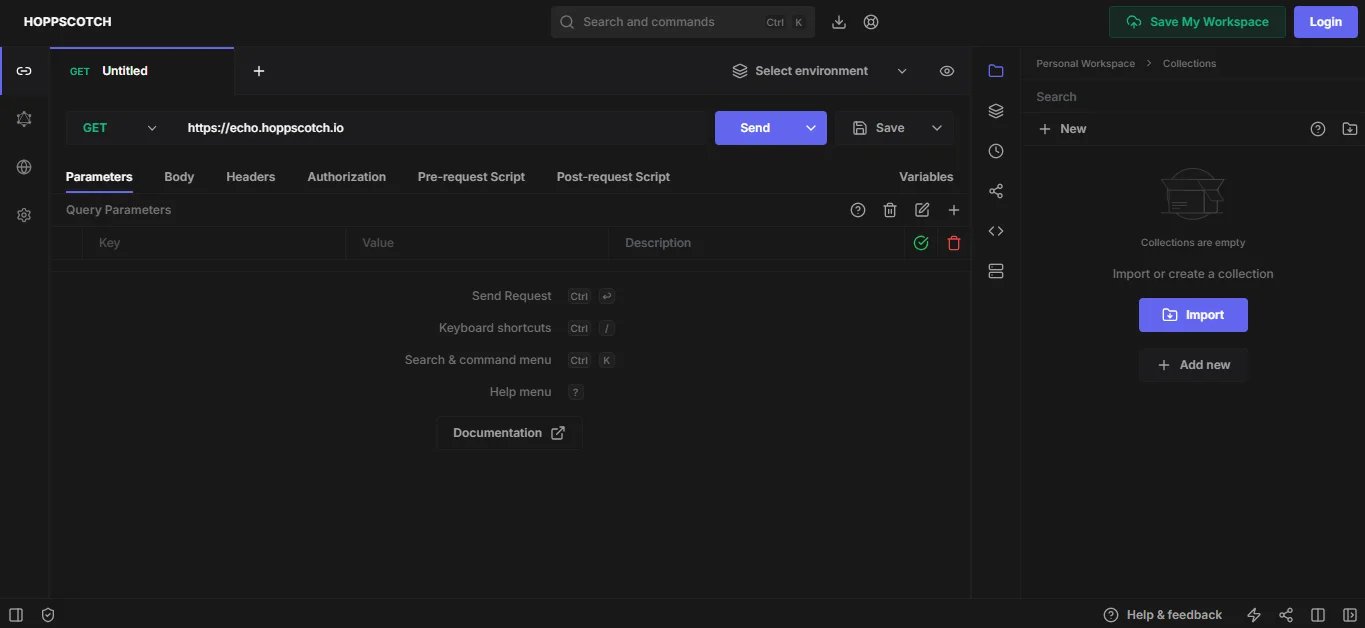
Task: Switch to the Parameters tab
Action: click(x=99, y=177)
